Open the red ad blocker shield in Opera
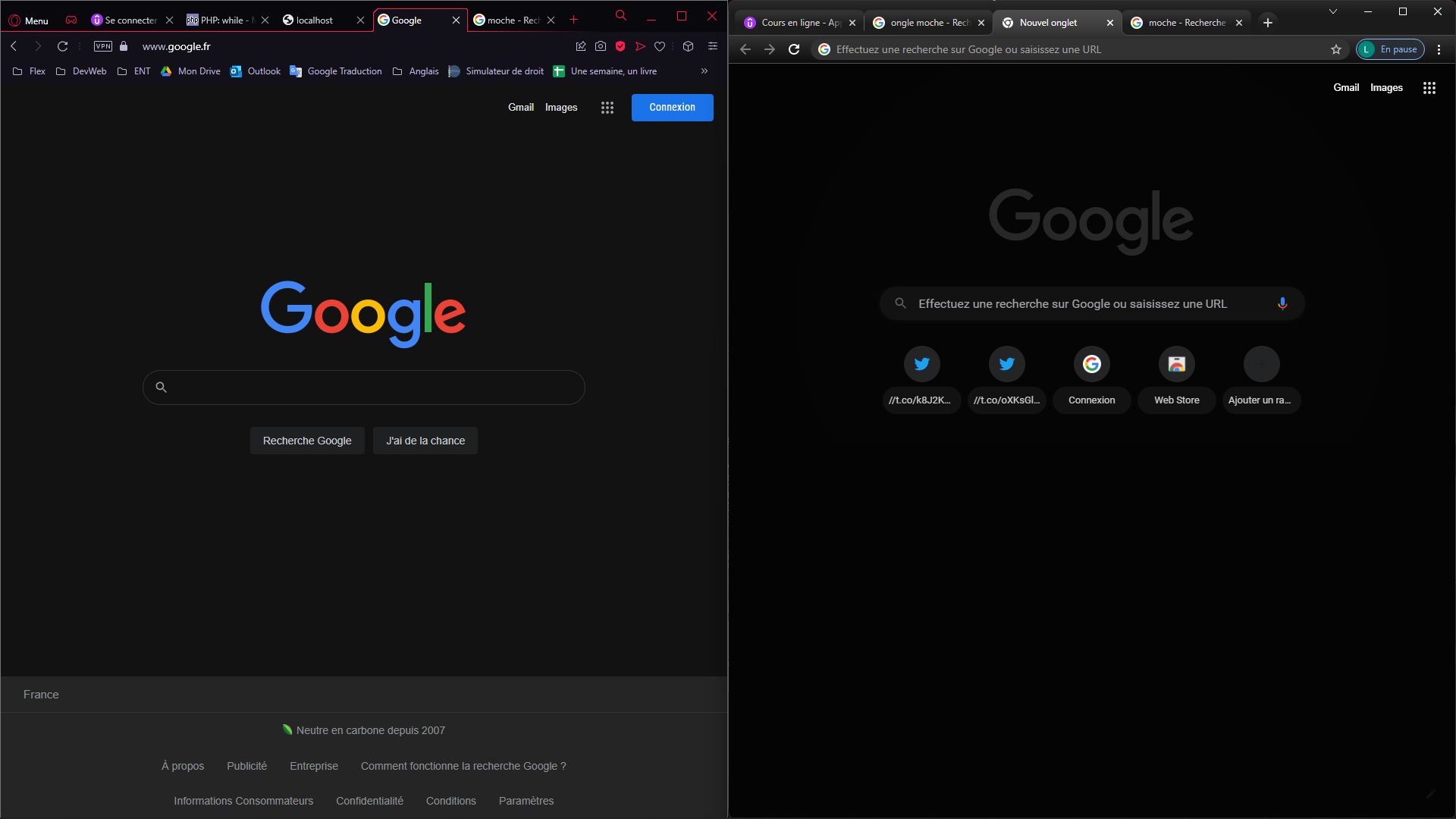The width and height of the screenshot is (1456, 819). pos(620,46)
